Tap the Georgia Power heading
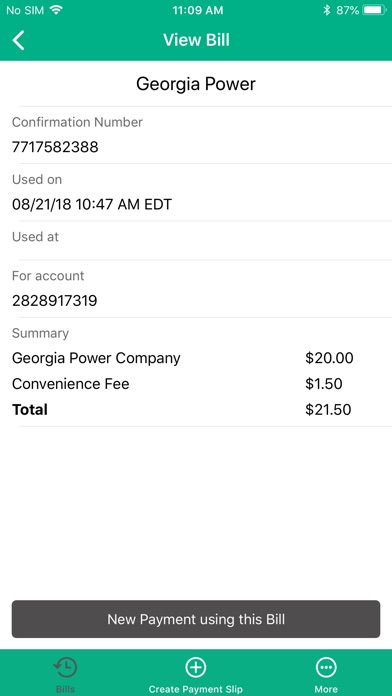The width and height of the screenshot is (392, 696). pyautogui.click(x=196, y=84)
